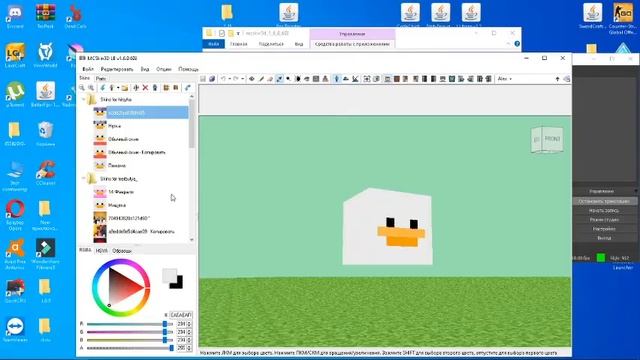Screen dimensions: 640x360
Task: Click the CCleaner desktop icon
Action: pyautogui.click(x=45, y=173)
